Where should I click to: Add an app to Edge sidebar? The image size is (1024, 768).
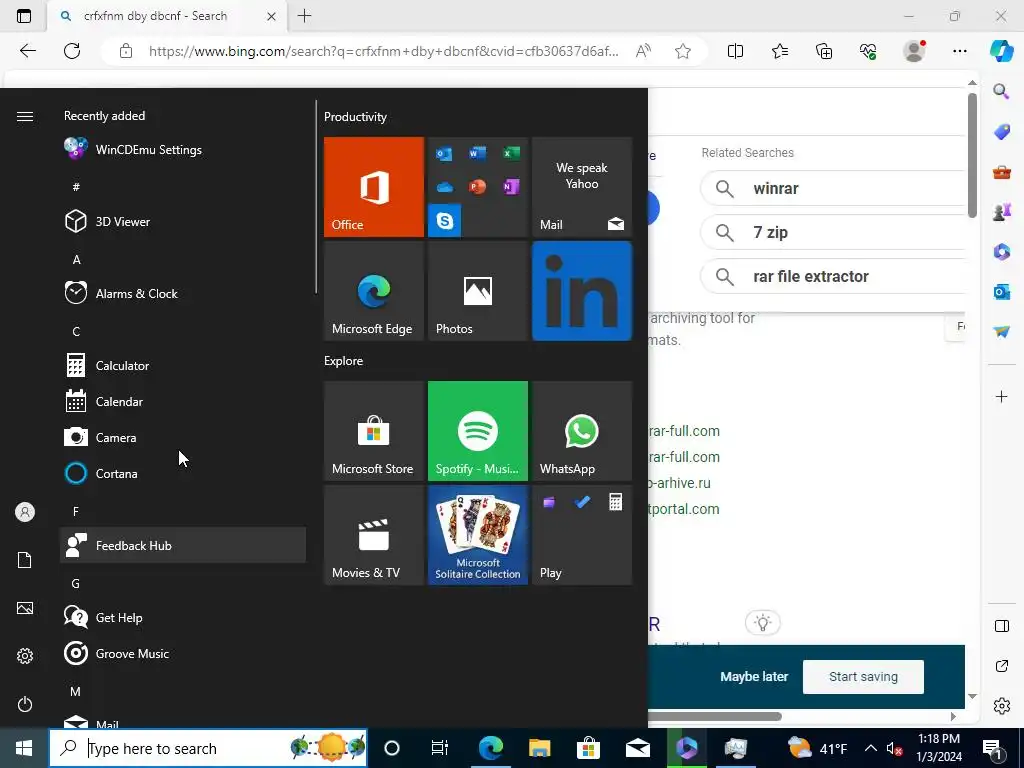[x=1001, y=396]
